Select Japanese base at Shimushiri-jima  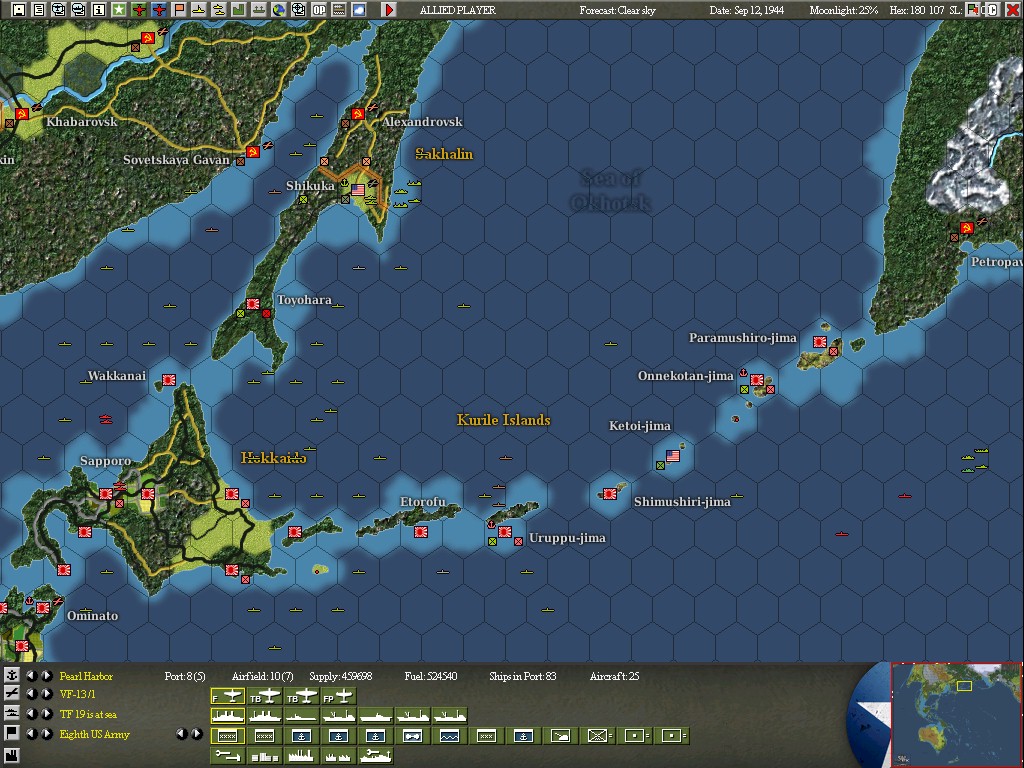pyautogui.click(x=610, y=494)
